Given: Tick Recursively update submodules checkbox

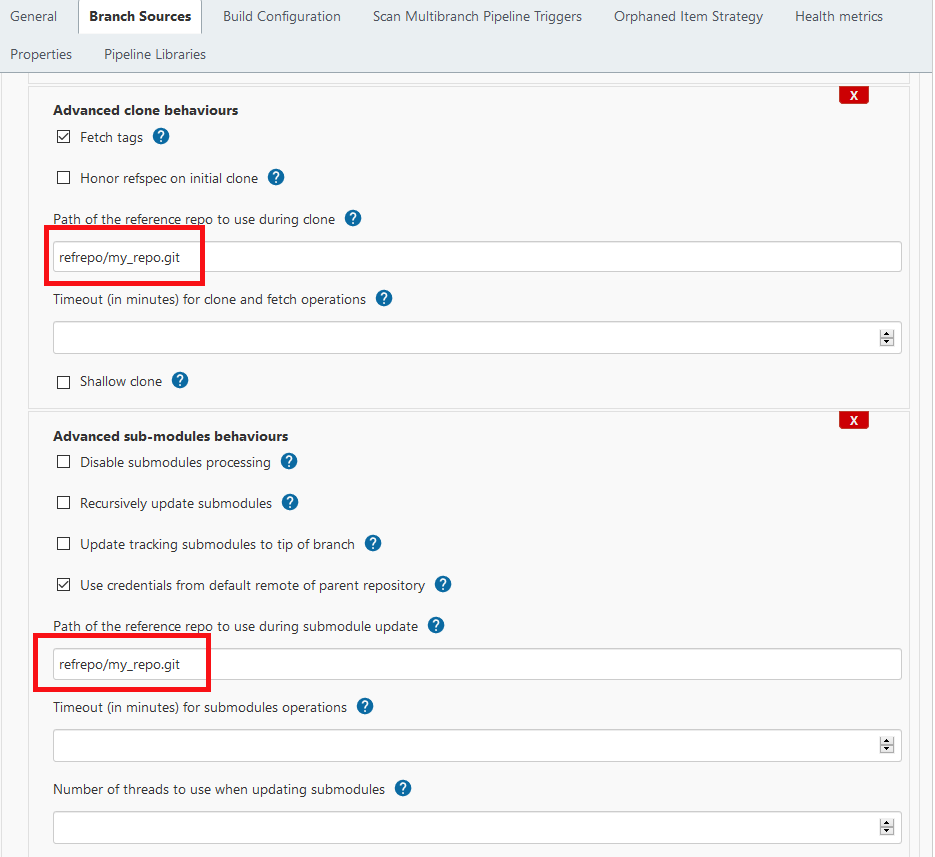Looking at the screenshot, I should 64,503.
